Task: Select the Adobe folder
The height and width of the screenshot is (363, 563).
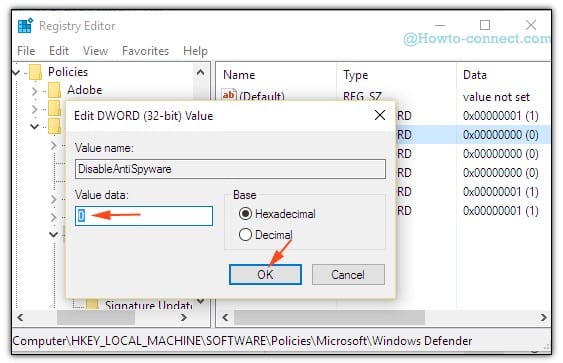Action: (x=85, y=90)
